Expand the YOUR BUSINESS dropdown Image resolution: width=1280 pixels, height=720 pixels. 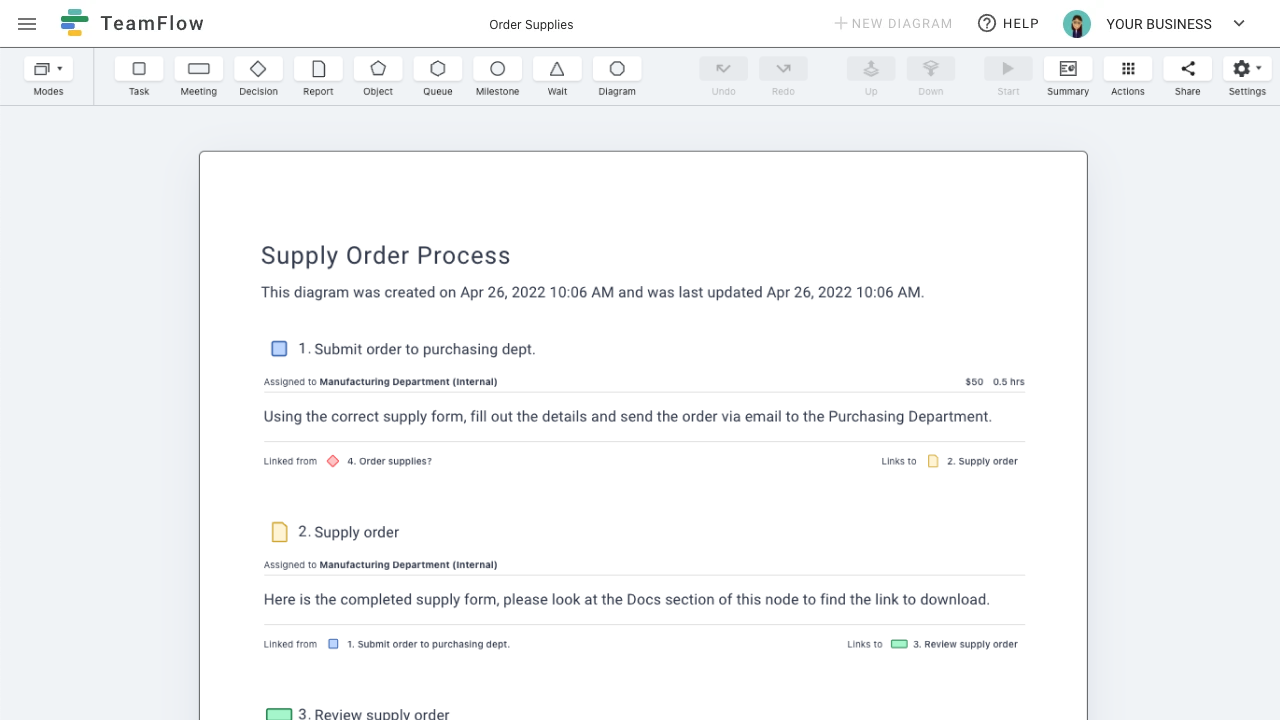(1238, 23)
